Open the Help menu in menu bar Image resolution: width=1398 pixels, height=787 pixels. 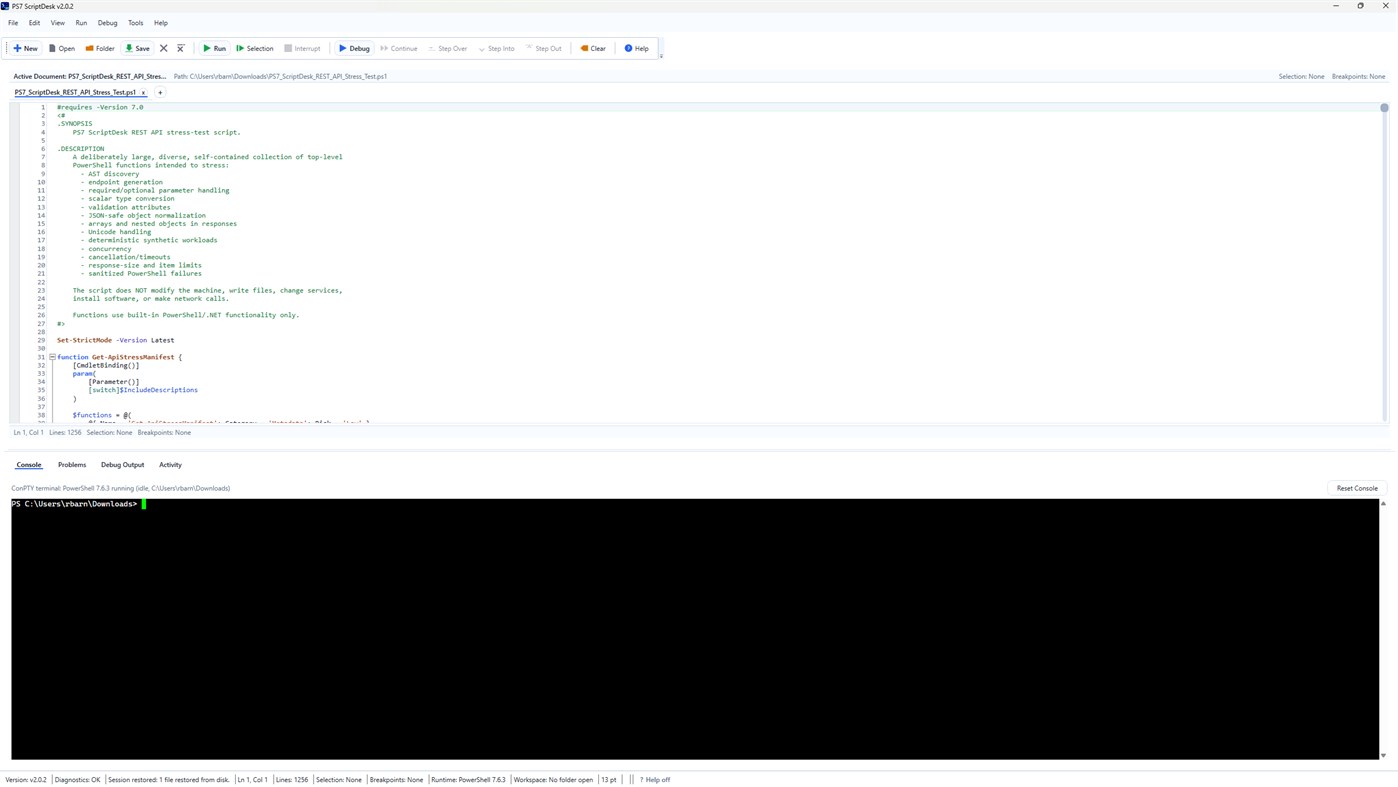point(161,23)
